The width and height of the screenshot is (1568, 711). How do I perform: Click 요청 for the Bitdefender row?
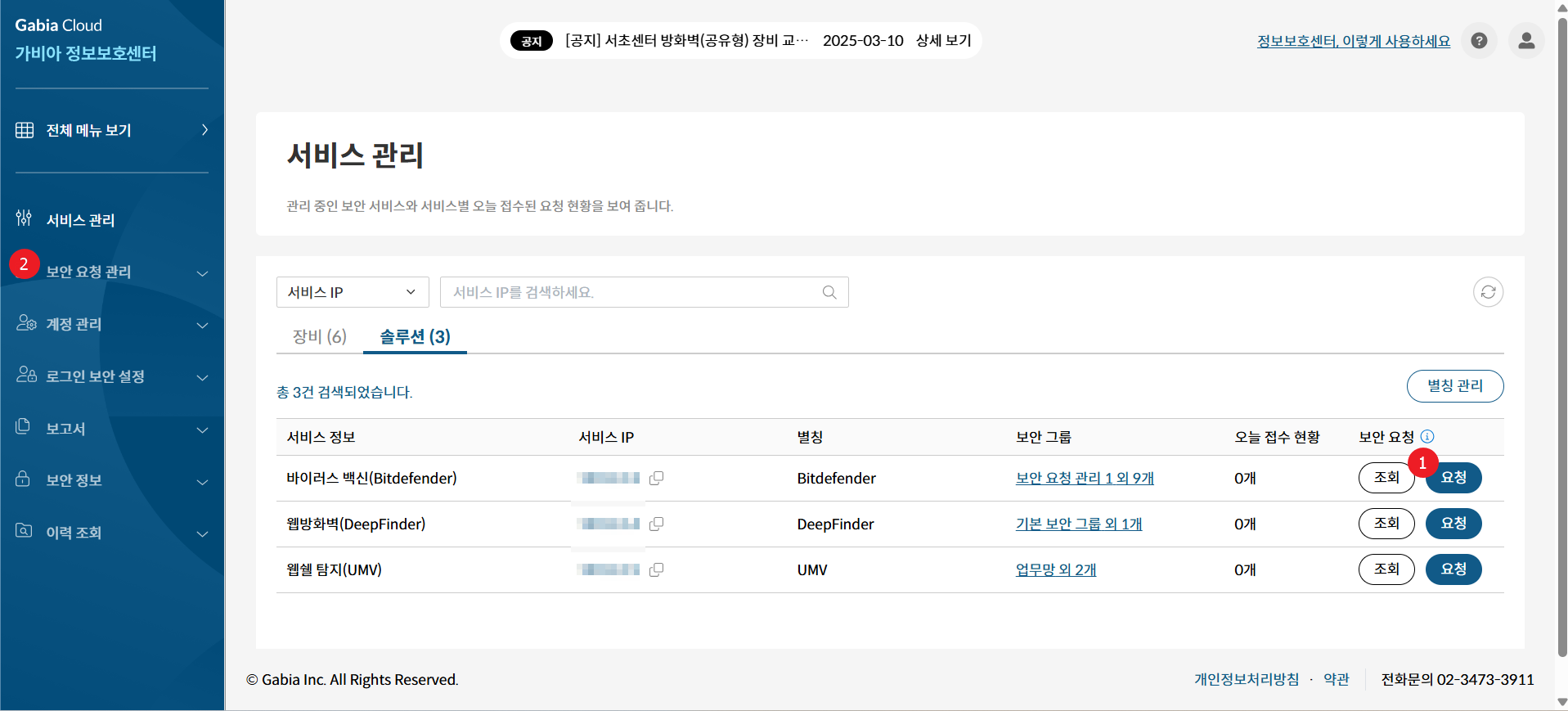1453,478
